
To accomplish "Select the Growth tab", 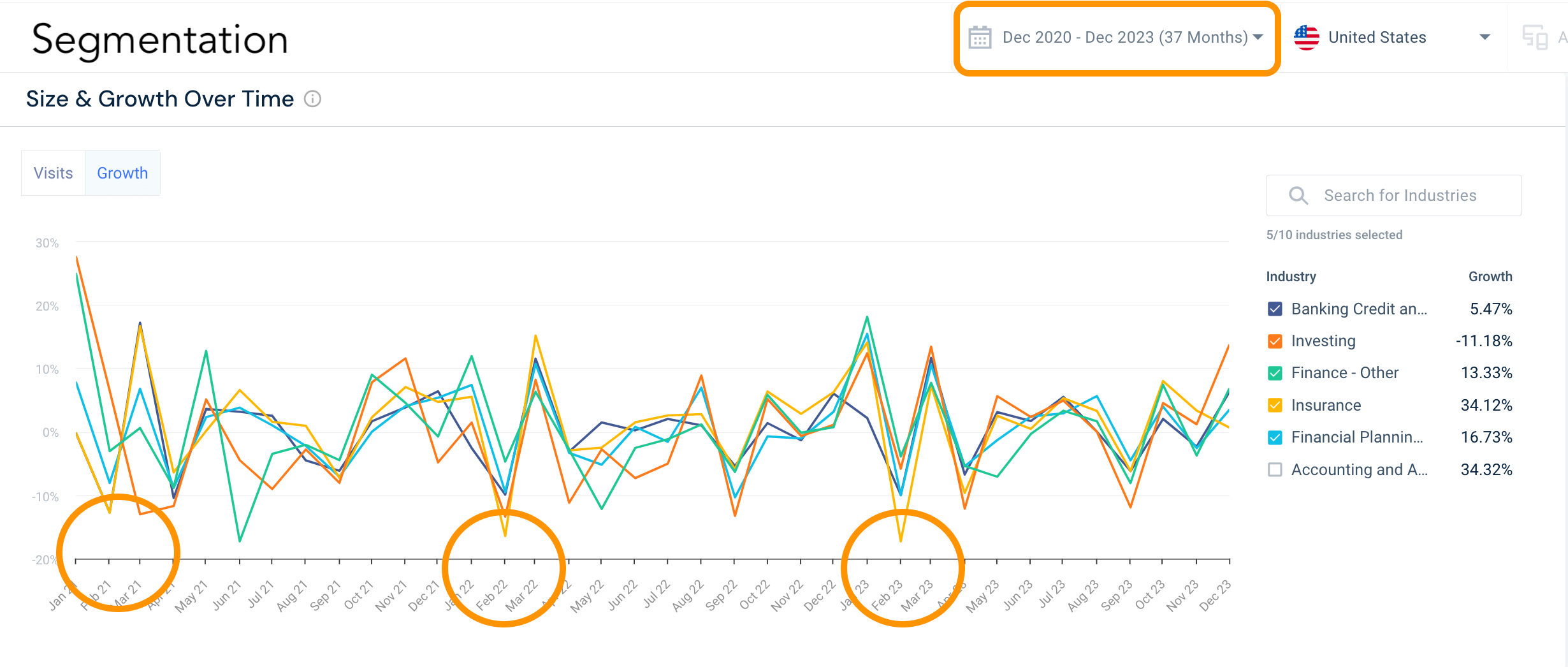I will (122, 172).
